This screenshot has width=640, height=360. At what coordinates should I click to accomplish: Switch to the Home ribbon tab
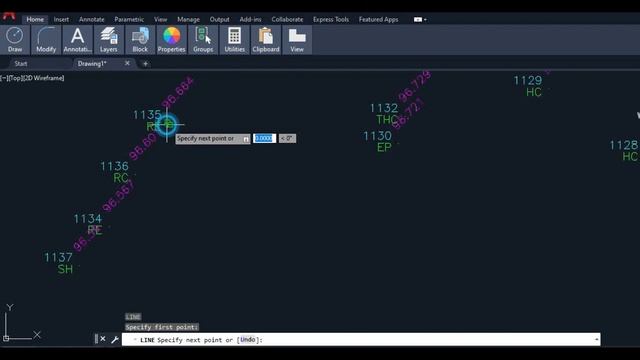35,19
